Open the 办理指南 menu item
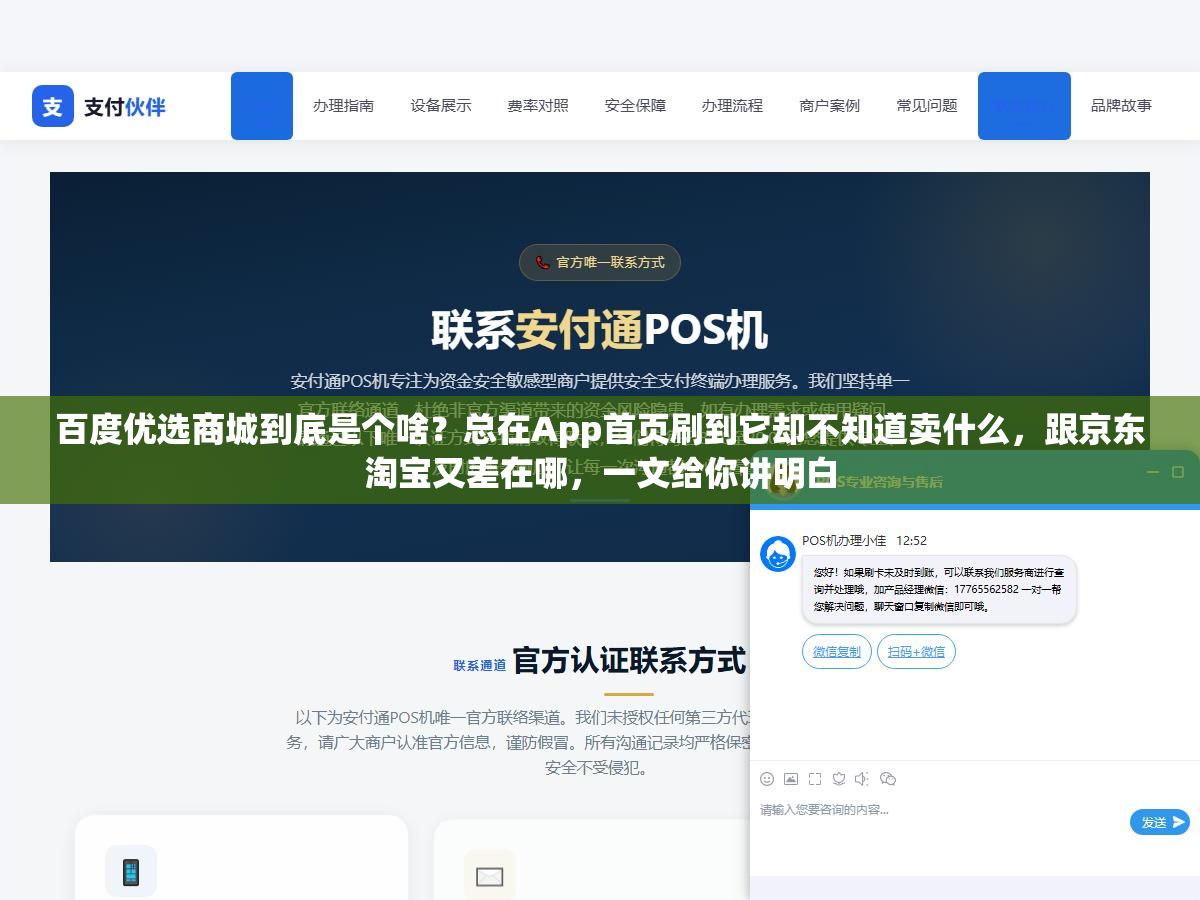This screenshot has width=1200, height=900. [343, 106]
